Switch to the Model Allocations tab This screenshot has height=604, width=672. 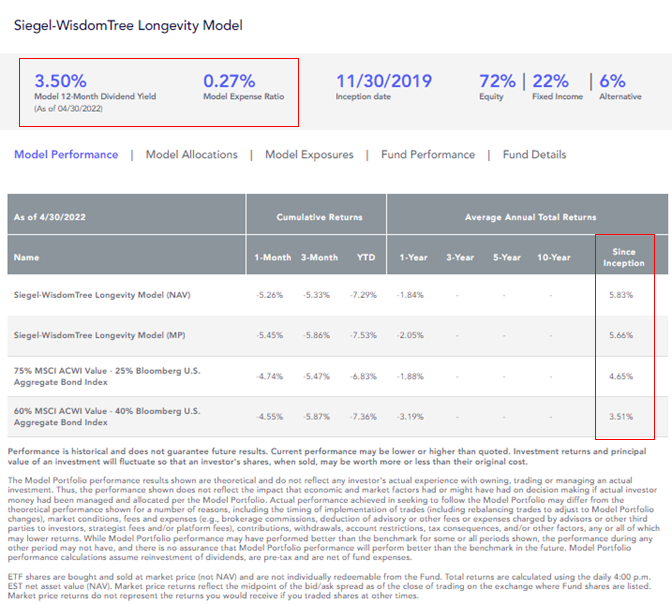(192, 154)
